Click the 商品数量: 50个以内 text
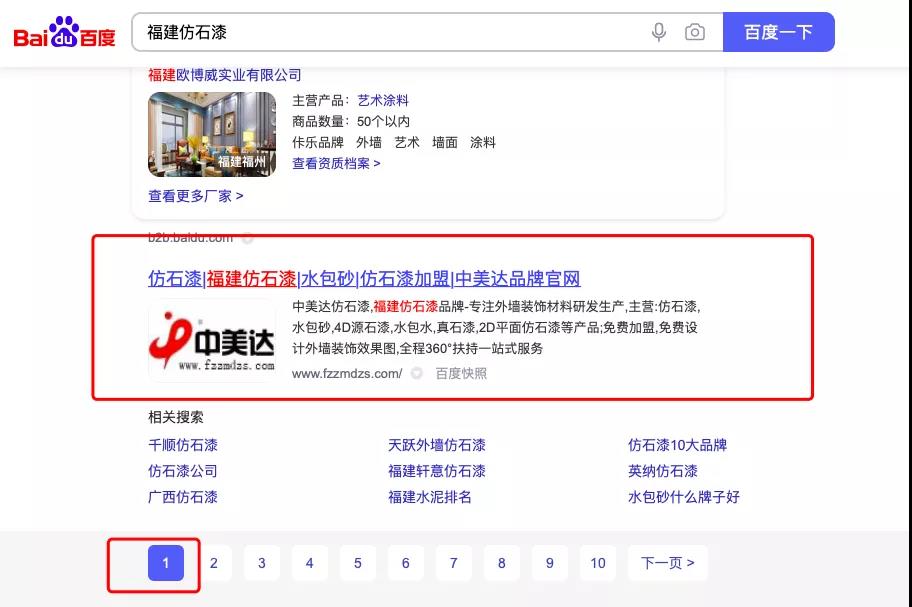This screenshot has width=912, height=607. click(351, 122)
